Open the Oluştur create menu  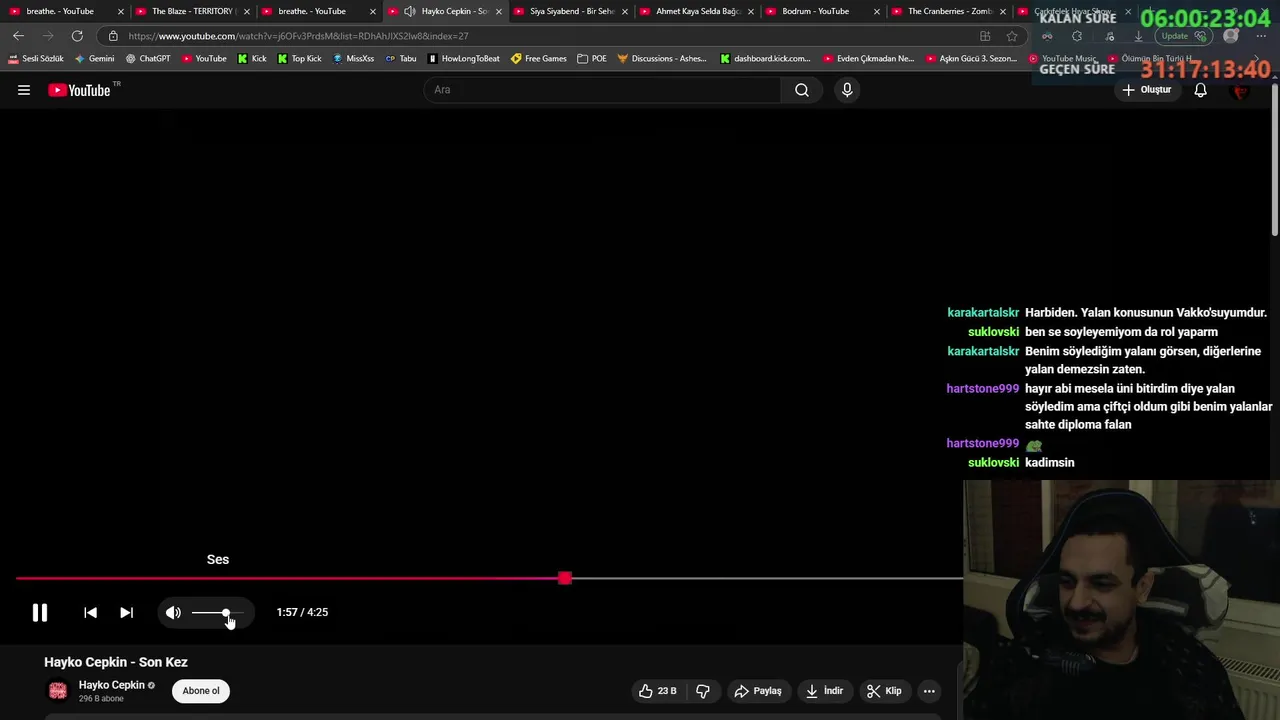click(1146, 90)
